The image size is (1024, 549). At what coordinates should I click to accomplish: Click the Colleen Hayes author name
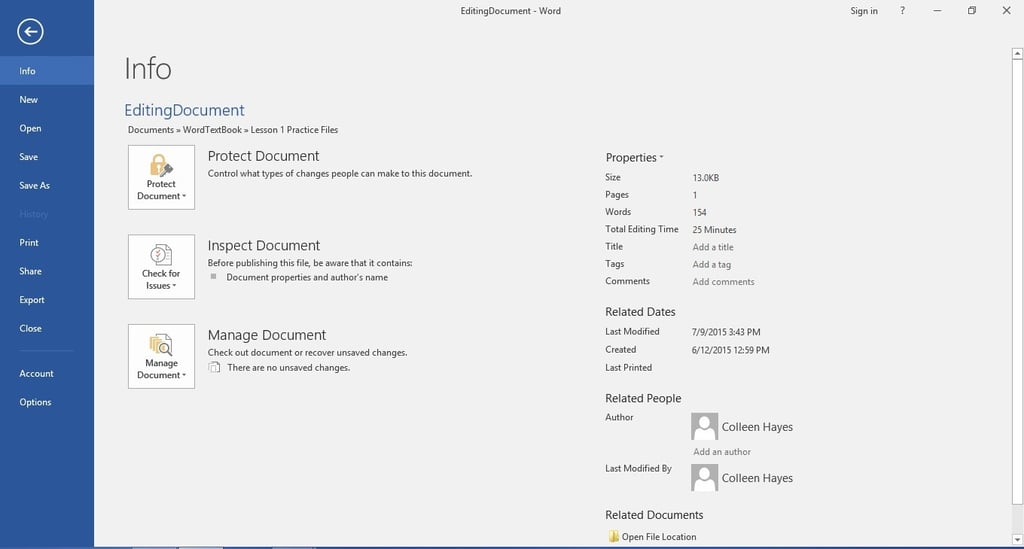pos(757,427)
